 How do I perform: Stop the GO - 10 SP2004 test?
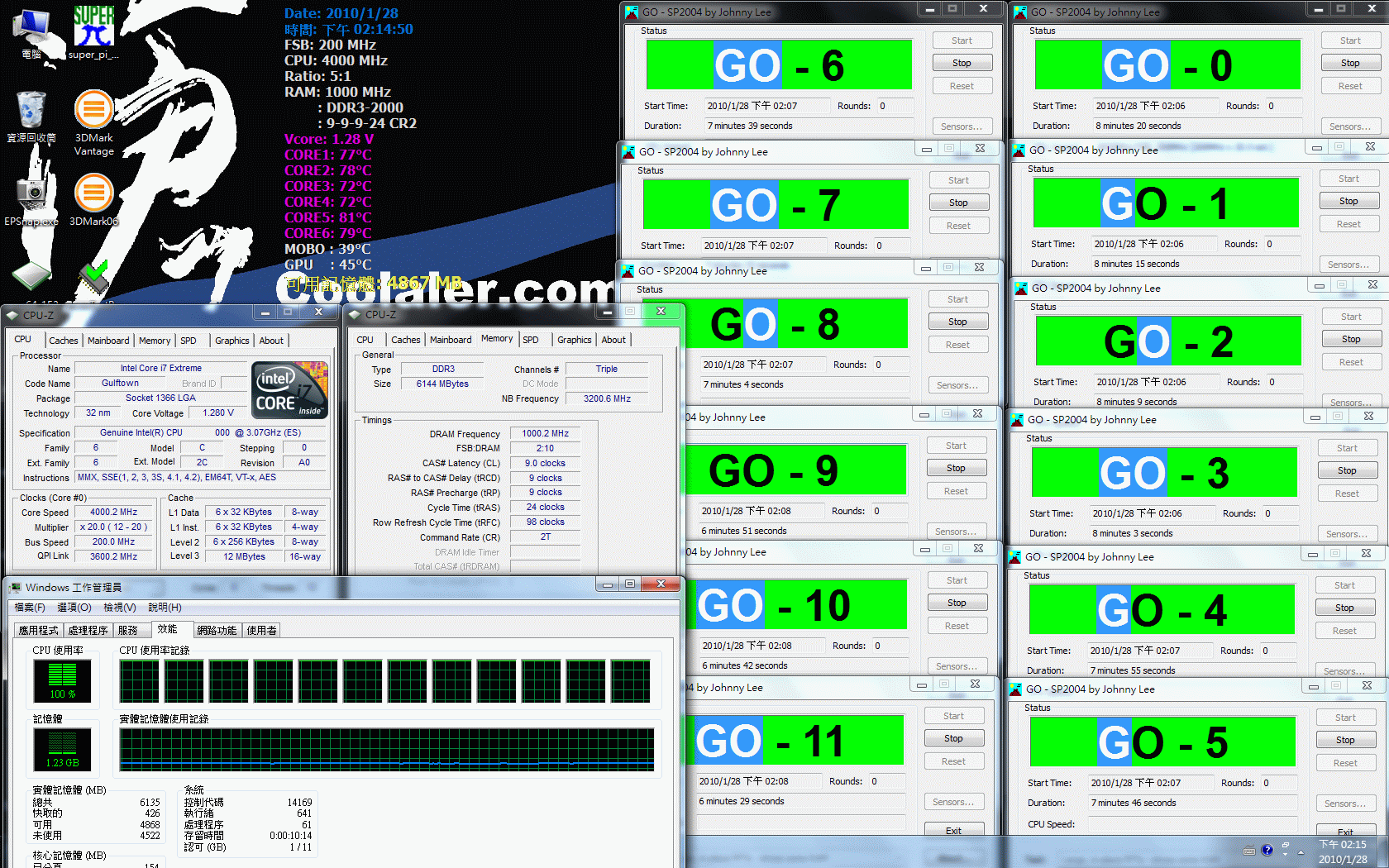point(957,603)
